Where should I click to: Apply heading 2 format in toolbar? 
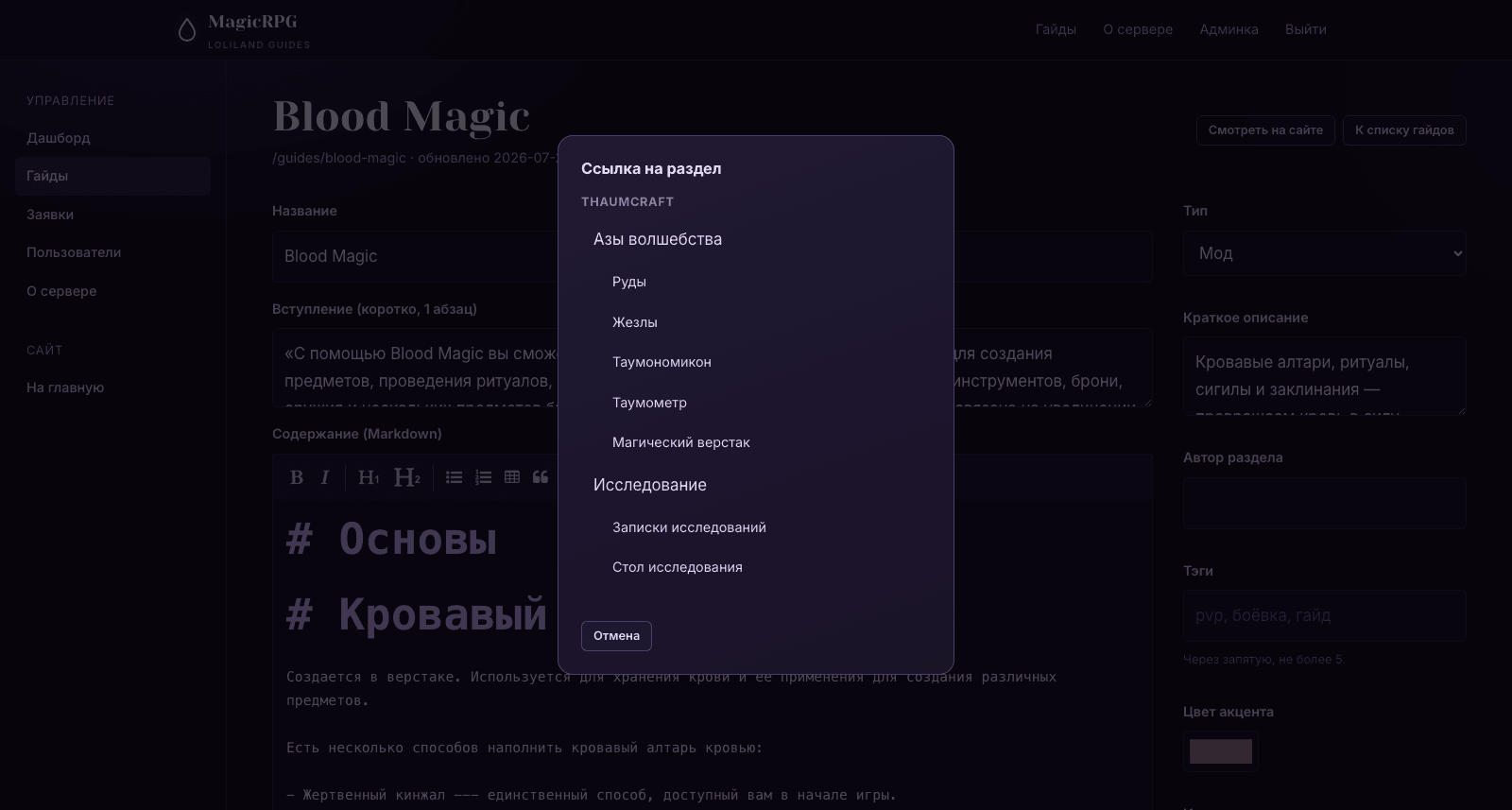click(407, 477)
